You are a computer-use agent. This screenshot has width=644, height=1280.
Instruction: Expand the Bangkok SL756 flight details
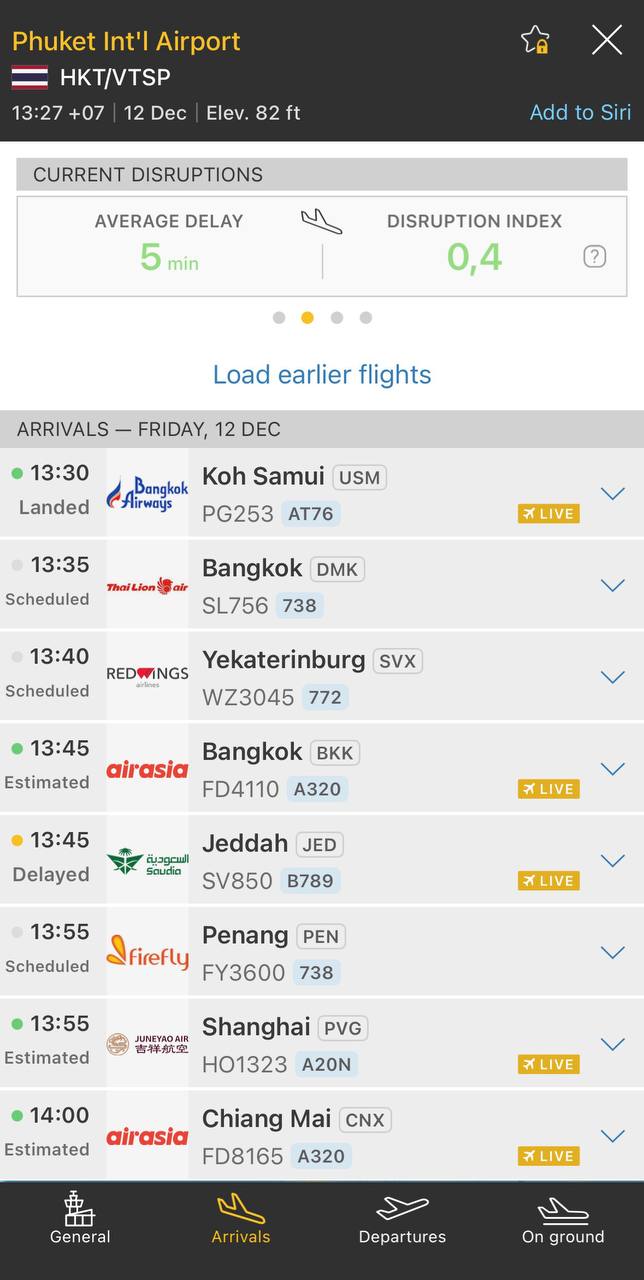(612, 585)
